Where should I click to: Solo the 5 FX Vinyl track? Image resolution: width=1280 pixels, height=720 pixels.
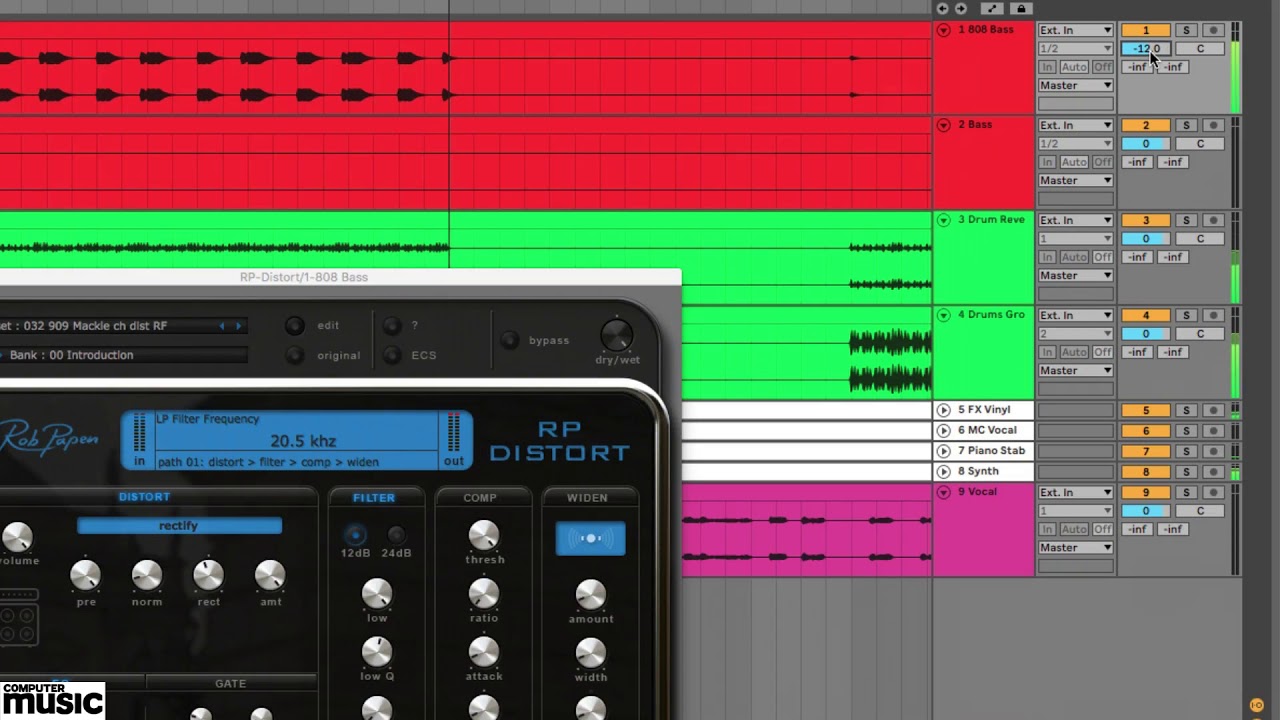1186,410
